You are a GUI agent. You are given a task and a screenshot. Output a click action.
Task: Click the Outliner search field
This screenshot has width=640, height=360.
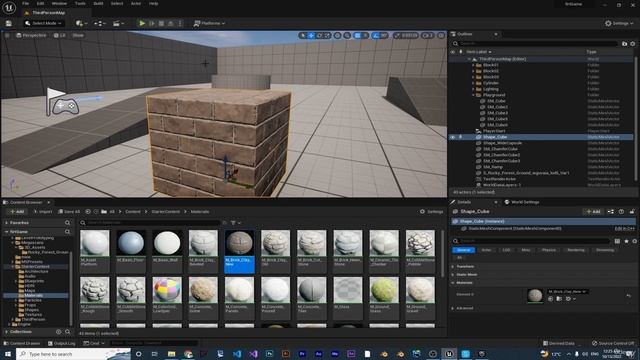[536, 44]
